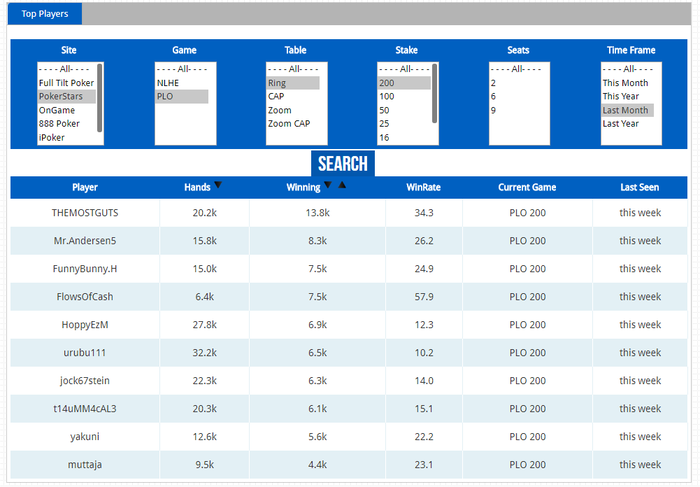This screenshot has width=700, height=487.
Task: Pick Ring in Table list
Action: click(293, 83)
